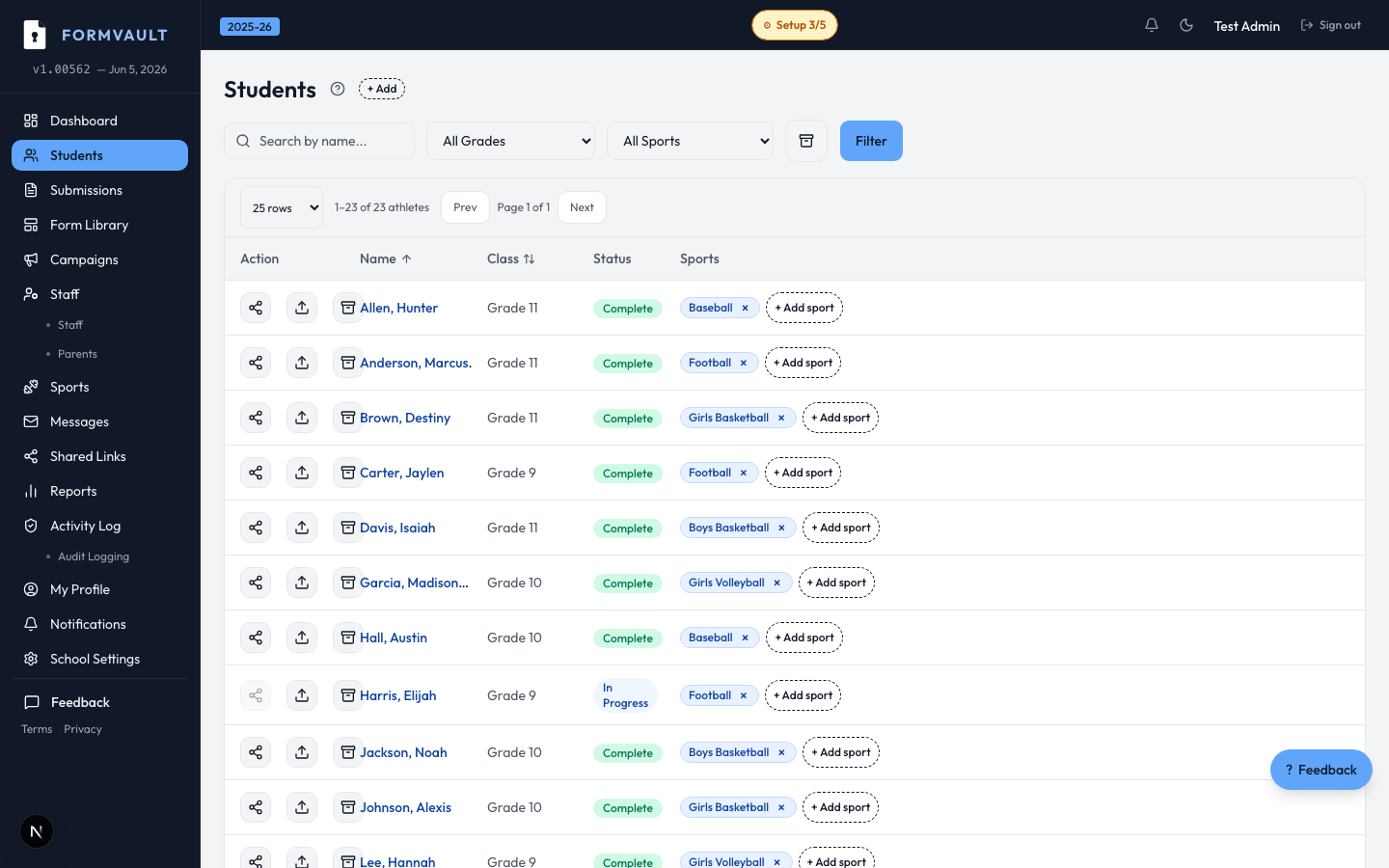Remove Girls Basketball from Brown, Destiny
Image resolution: width=1389 pixels, height=868 pixels.
(781, 418)
